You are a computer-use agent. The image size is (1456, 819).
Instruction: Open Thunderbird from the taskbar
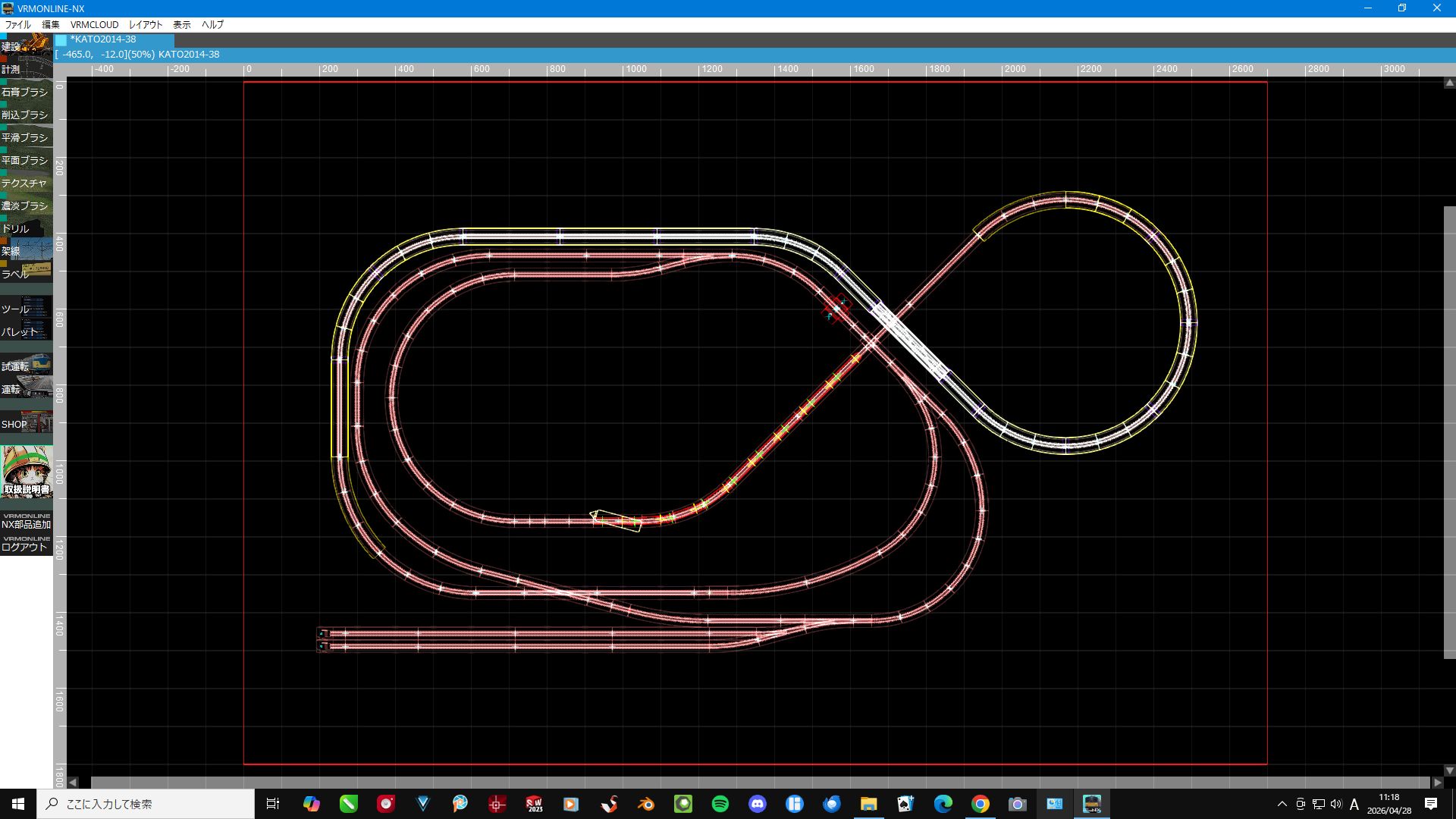click(x=832, y=804)
